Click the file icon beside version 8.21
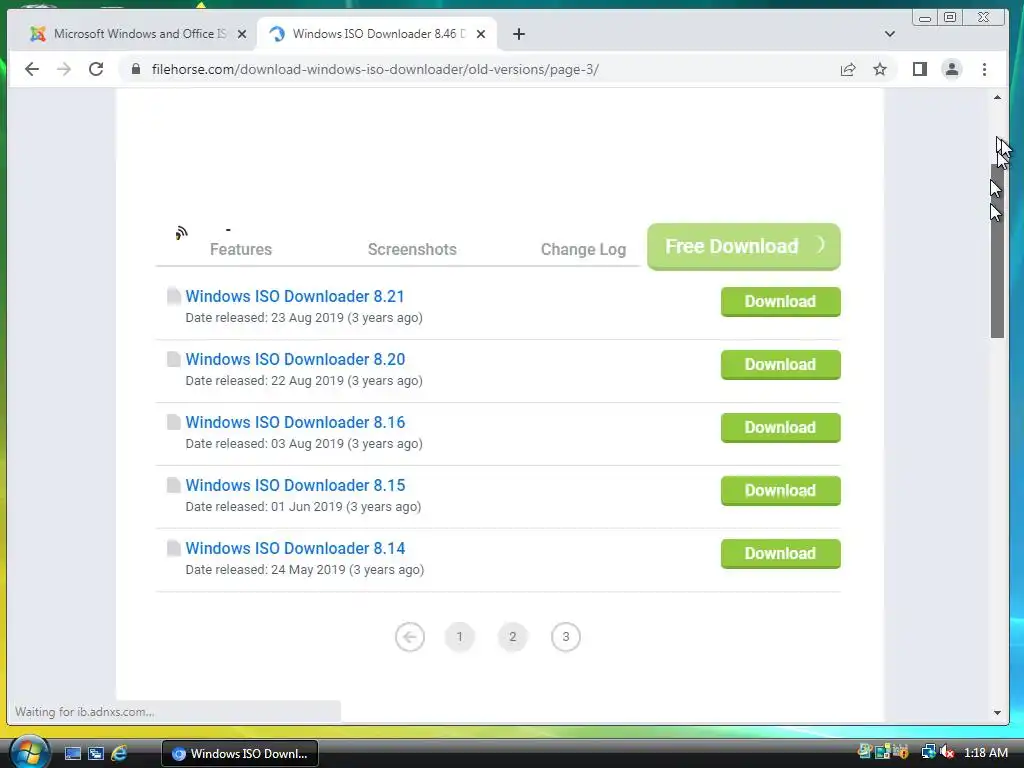Screen dimensions: 1024x768 [x=173, y=296]
